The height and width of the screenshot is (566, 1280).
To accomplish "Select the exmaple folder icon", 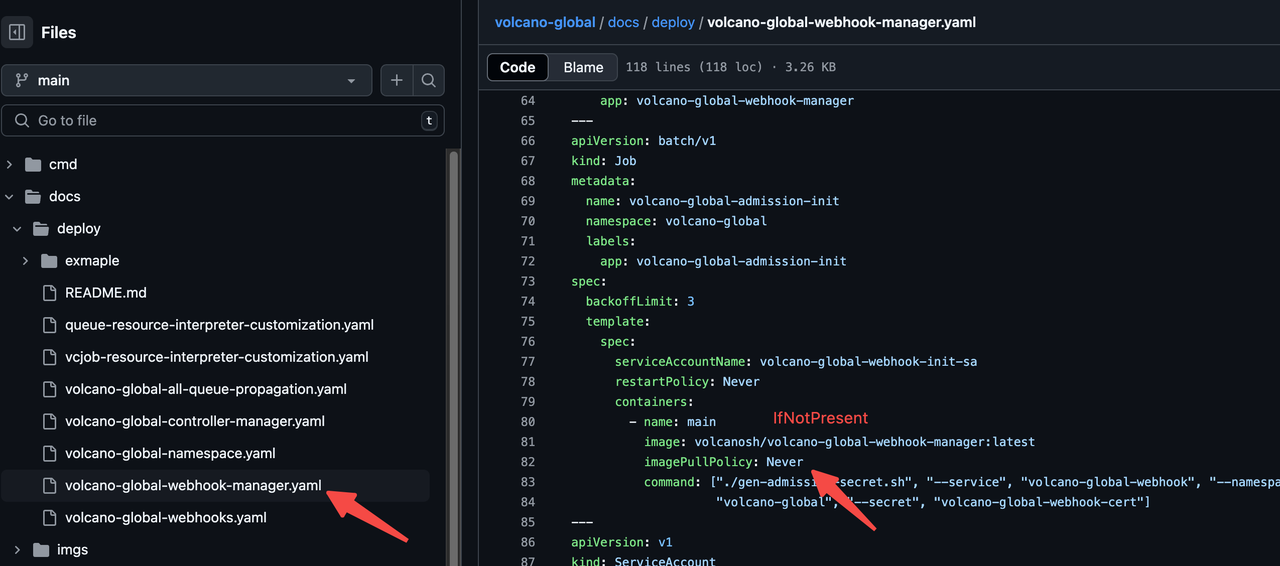I will (x=49, y=260).
